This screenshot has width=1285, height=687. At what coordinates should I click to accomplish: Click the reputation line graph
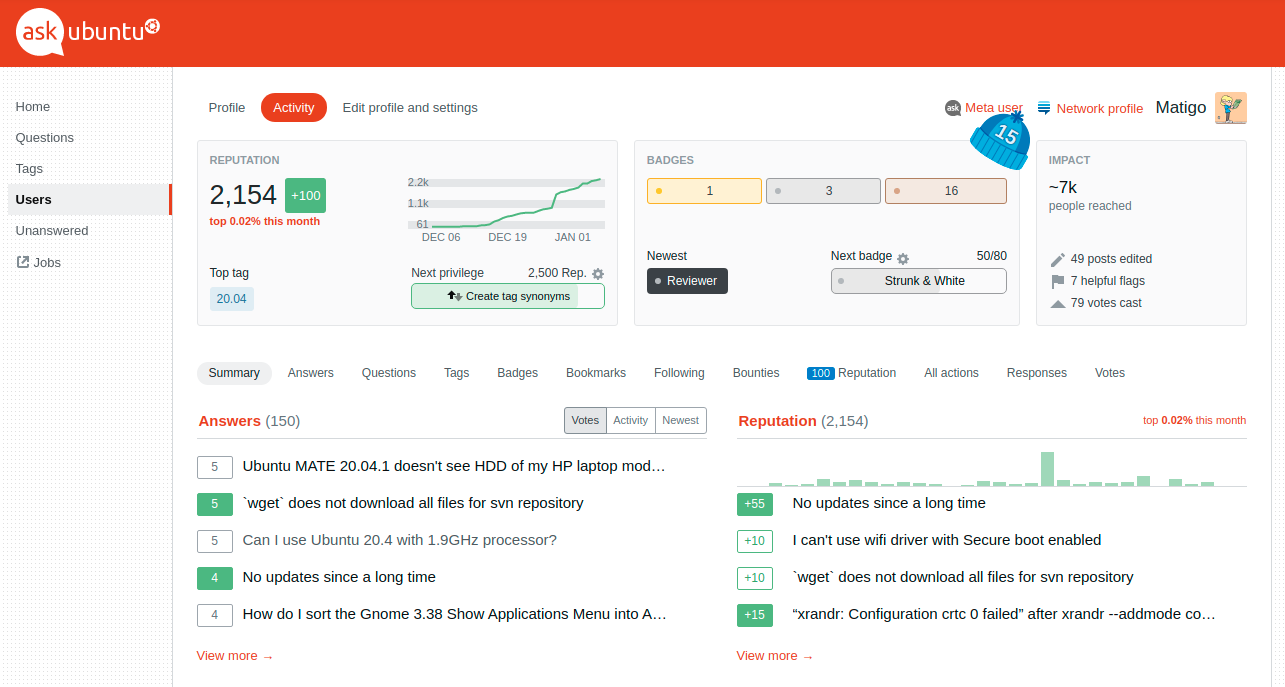[506, 204]
